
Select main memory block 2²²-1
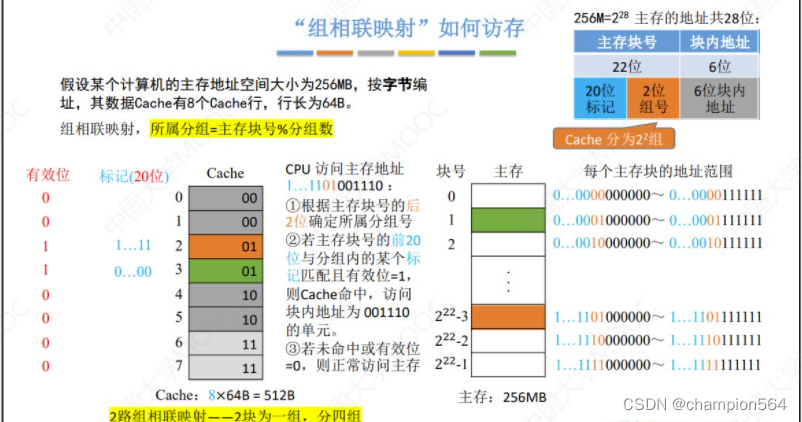[508, 365]
